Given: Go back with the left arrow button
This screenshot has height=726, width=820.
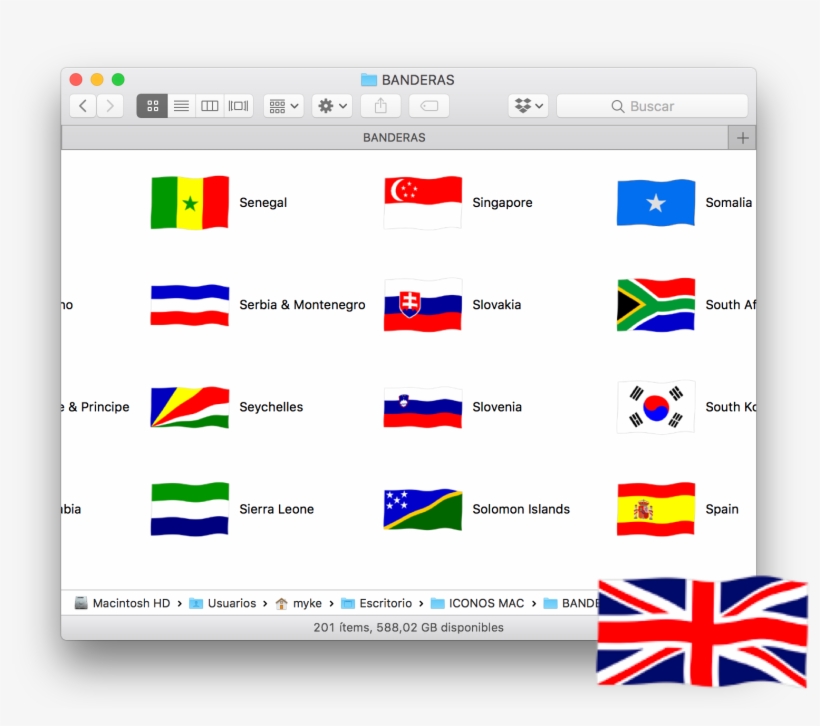Looking at the screenshot, I should (x=83, y=106).
